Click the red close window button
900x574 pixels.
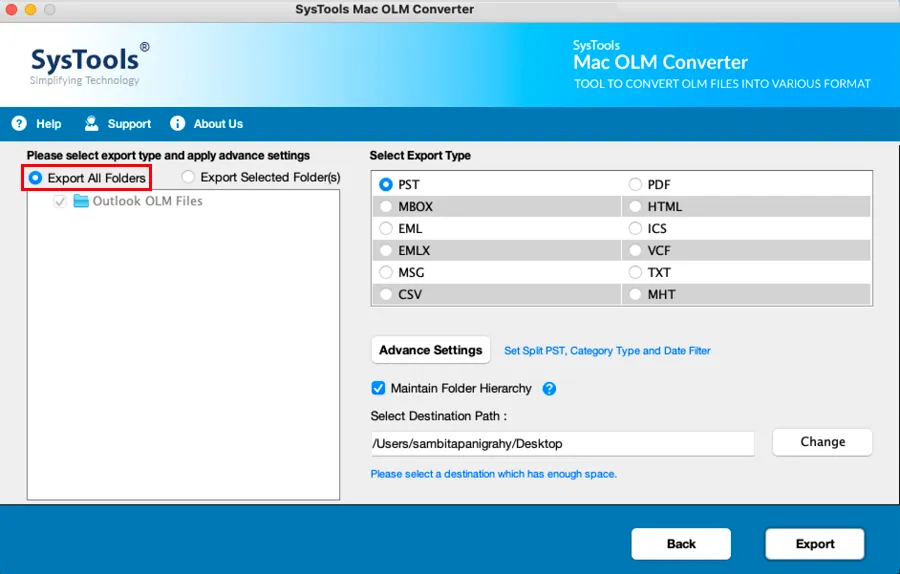click(x=11, y=9)
